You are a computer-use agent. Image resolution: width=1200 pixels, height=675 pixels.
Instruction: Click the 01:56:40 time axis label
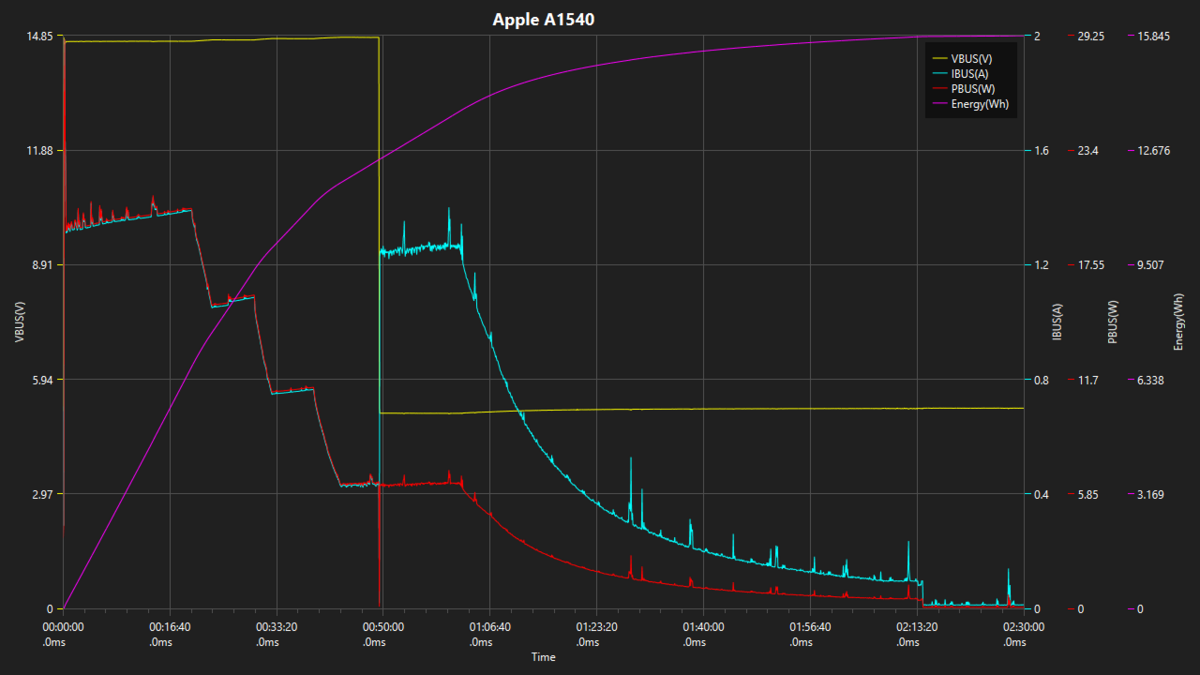click(810, 627)
